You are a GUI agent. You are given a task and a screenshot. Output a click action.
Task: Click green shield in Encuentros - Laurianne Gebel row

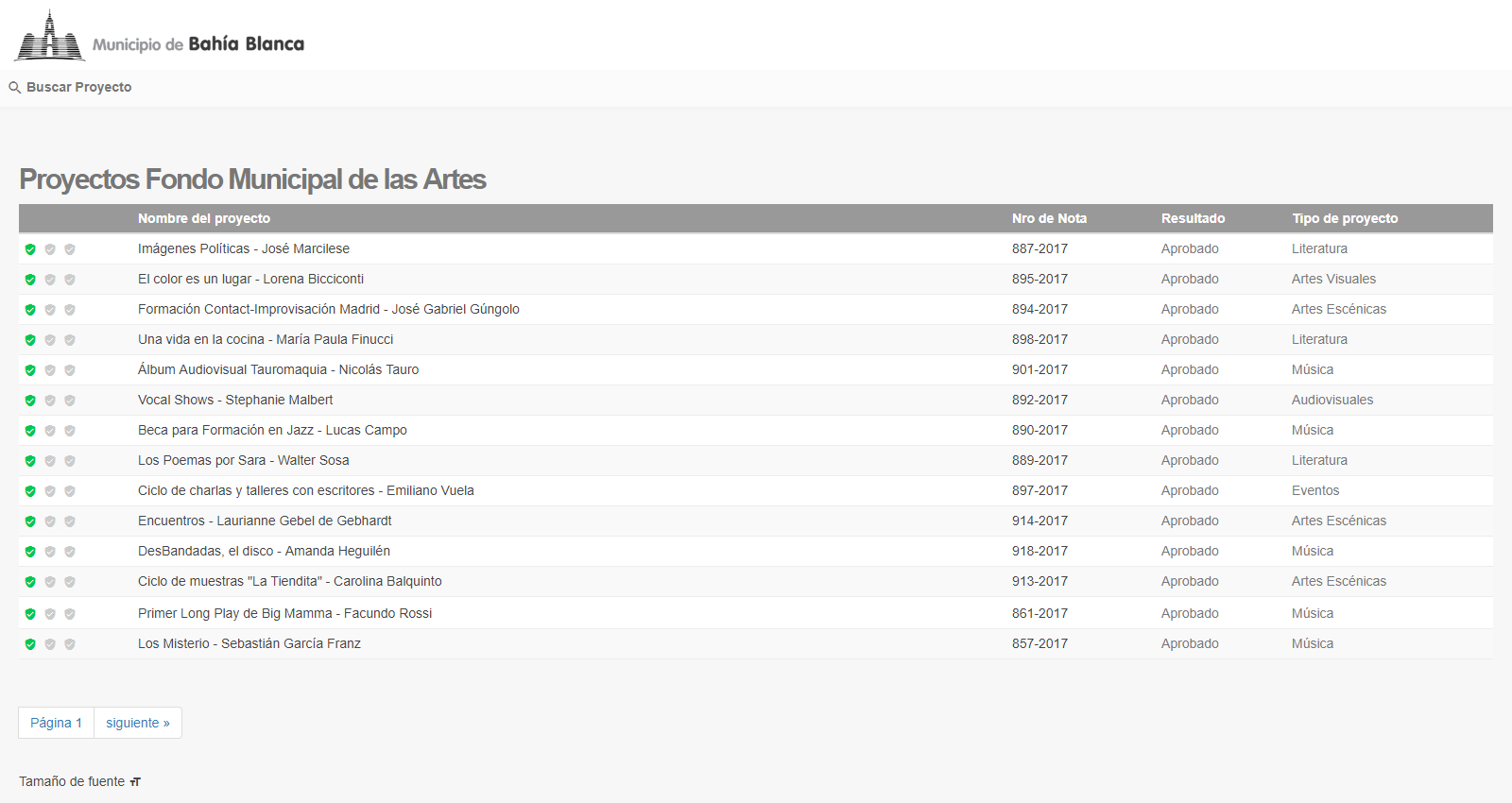pos(30,521)
